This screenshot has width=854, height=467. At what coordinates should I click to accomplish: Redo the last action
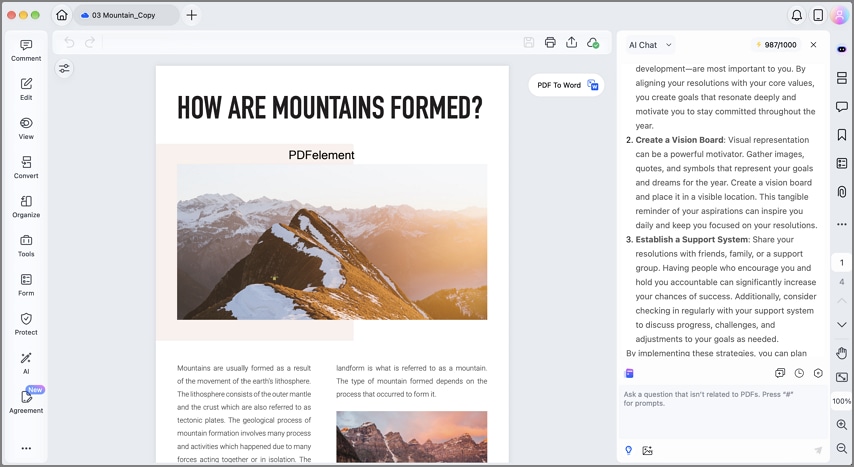point(90,42)
